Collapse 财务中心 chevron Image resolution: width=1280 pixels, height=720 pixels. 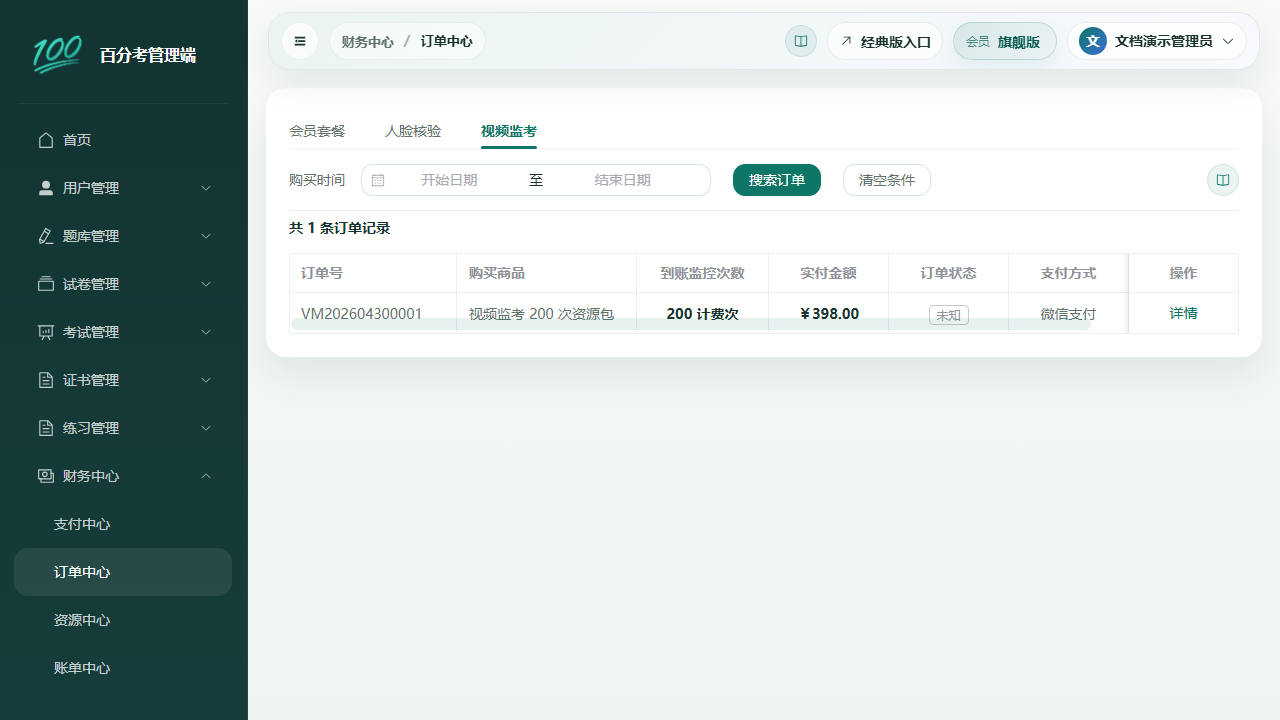pyautogui.click(x=206, y=476)
